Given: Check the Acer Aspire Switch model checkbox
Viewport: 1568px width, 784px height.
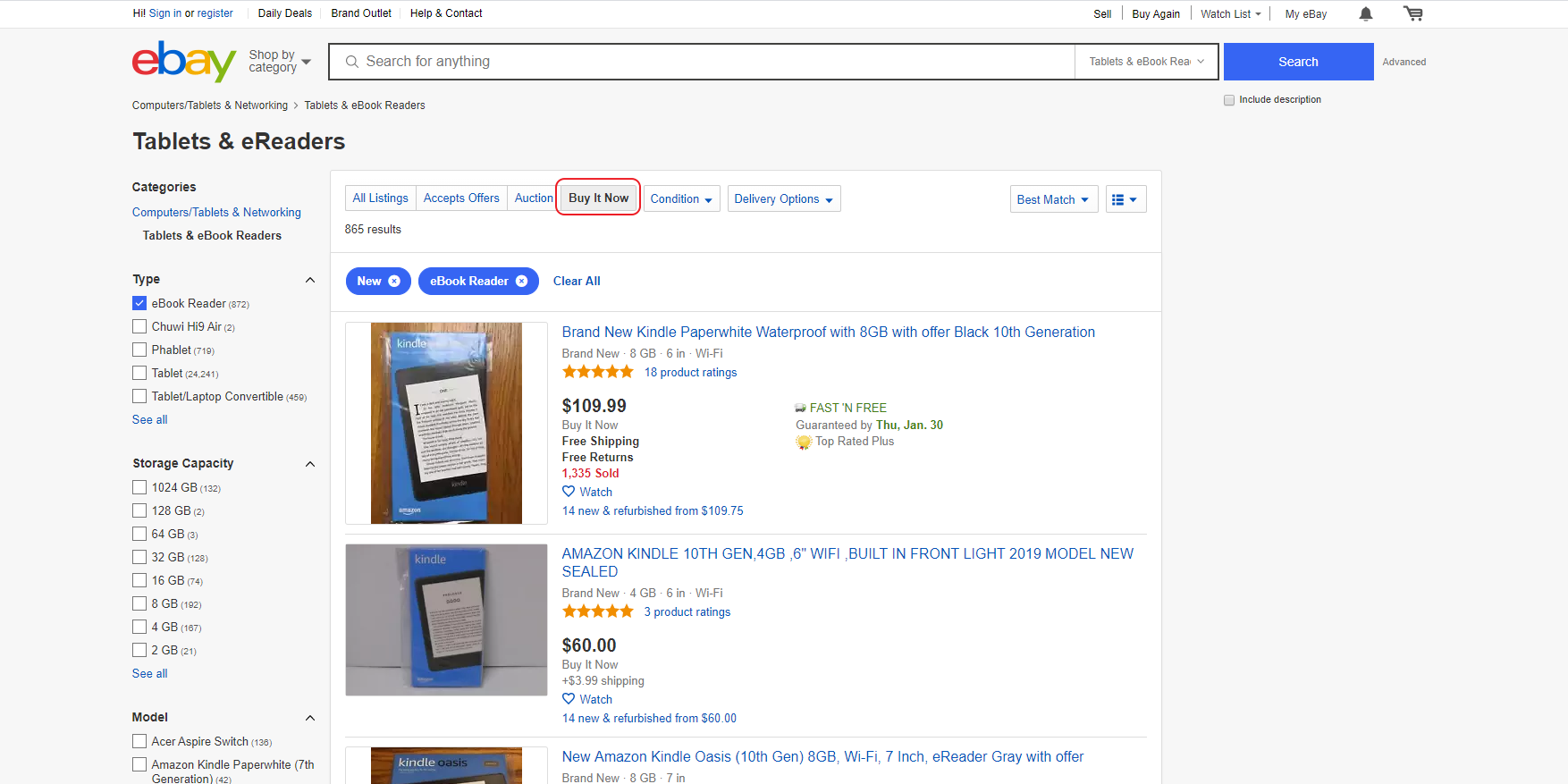Looking at the screenshot, I should (x=139, y=741).
